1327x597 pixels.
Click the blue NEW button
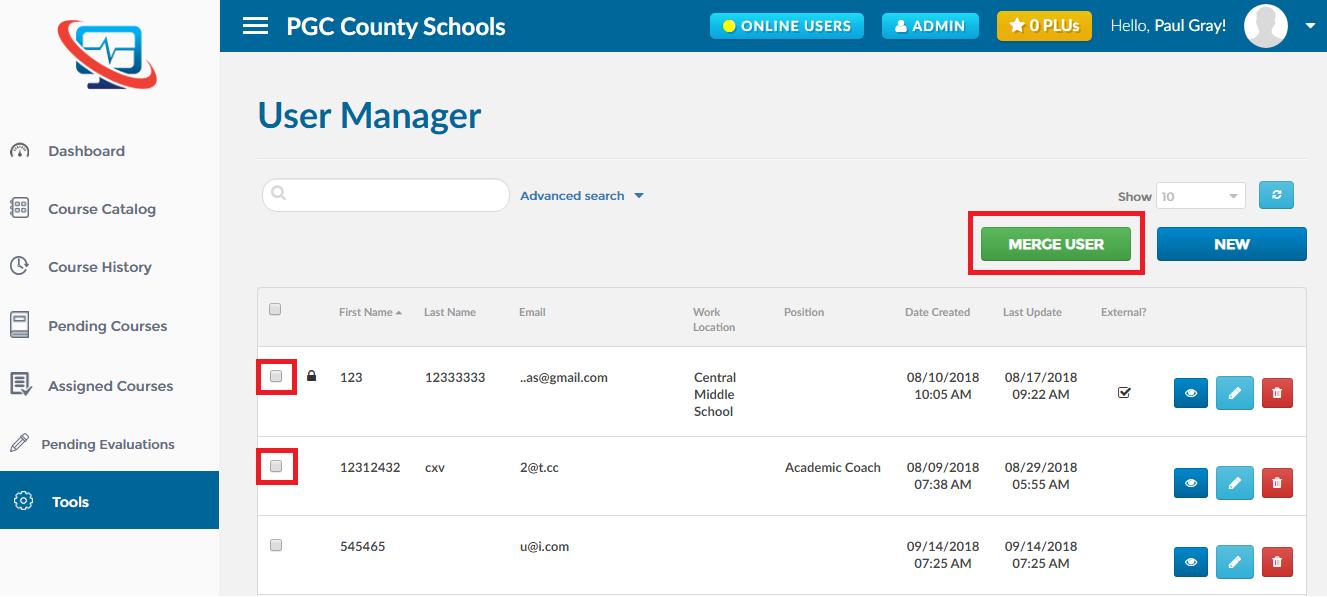(1231, 244)
